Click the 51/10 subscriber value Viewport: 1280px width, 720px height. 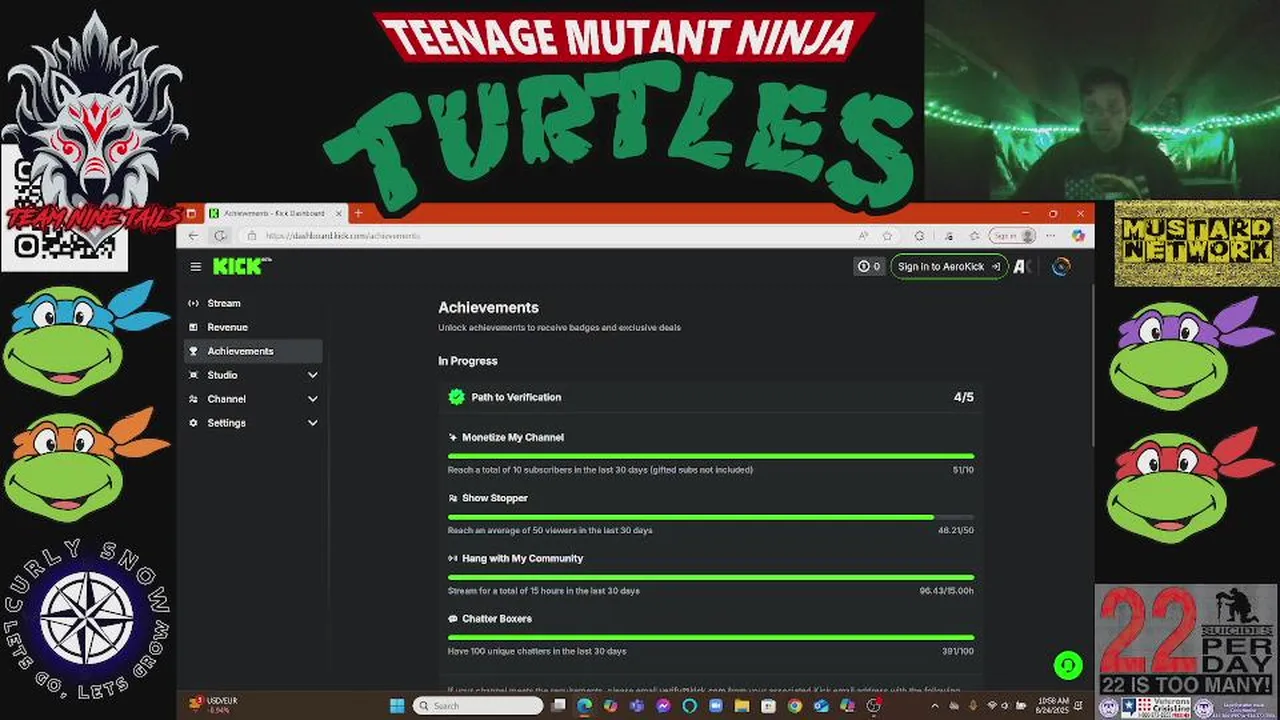963,470
